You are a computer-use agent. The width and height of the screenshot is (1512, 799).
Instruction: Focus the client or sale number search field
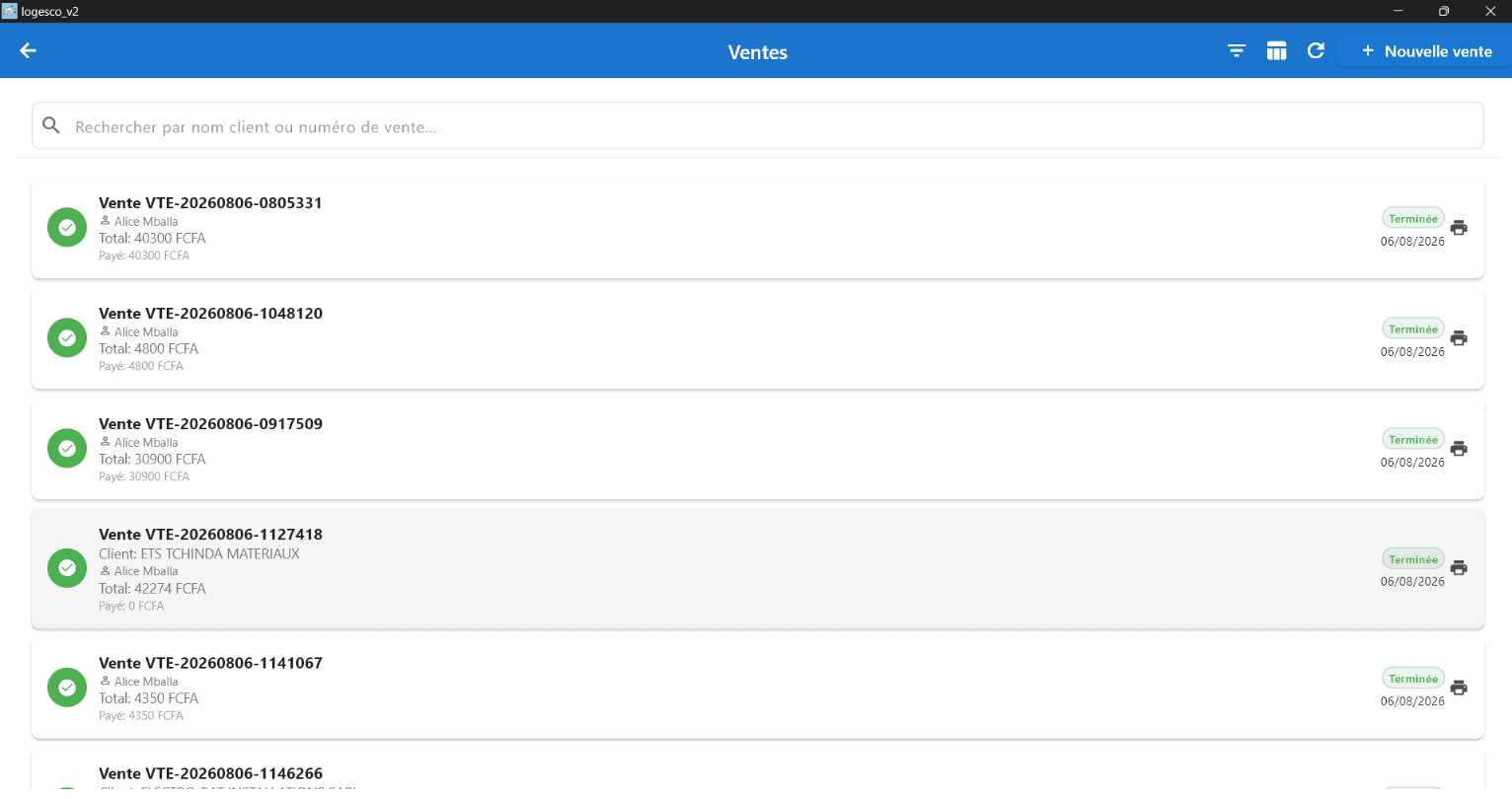point(758,126)
